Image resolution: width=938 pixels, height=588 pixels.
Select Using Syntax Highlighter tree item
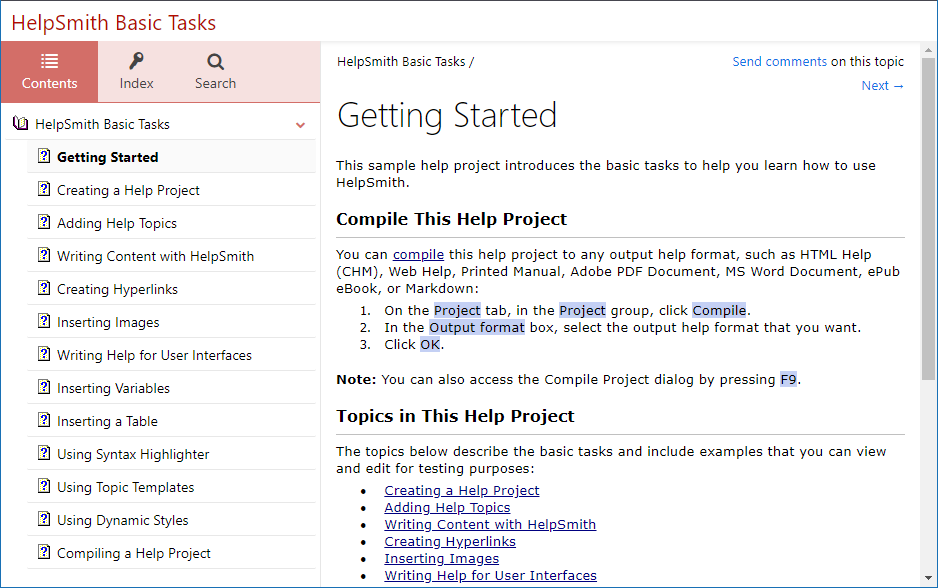pyautogui.click(x=171, y=454)
